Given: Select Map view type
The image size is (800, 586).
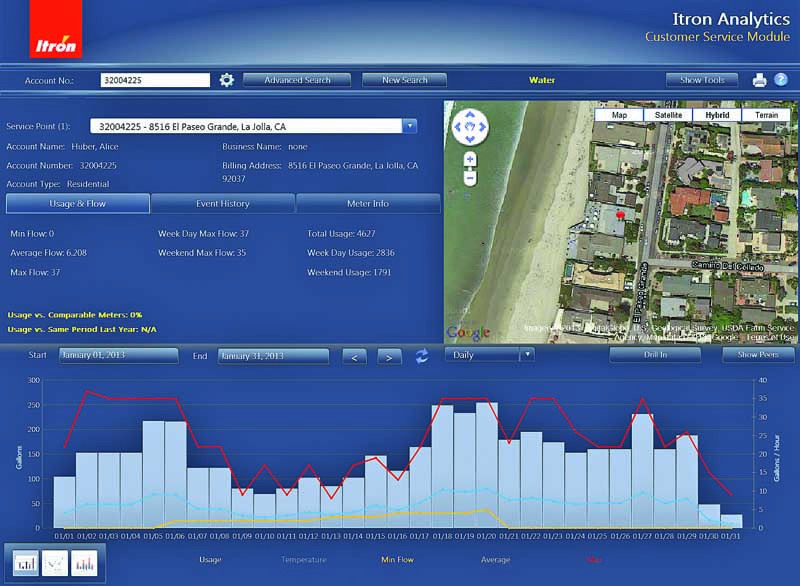Looking at the screenshot, I should pos(619,115).
